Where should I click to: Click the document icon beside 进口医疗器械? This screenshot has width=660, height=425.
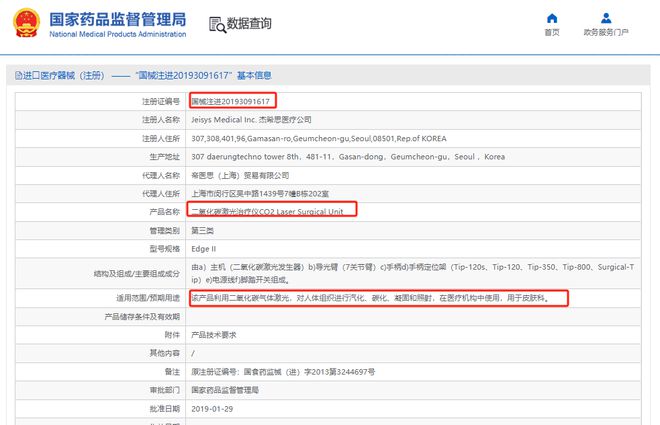coord(19,75)
